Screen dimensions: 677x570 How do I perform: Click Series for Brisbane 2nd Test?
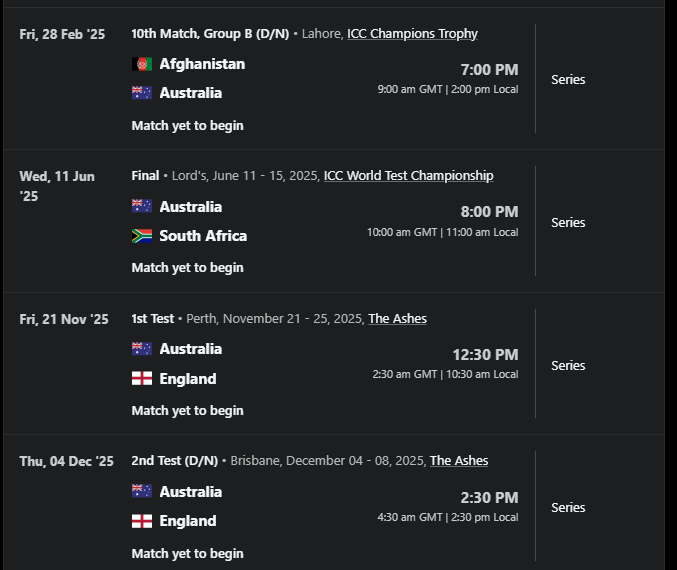[x=568, y=507]
